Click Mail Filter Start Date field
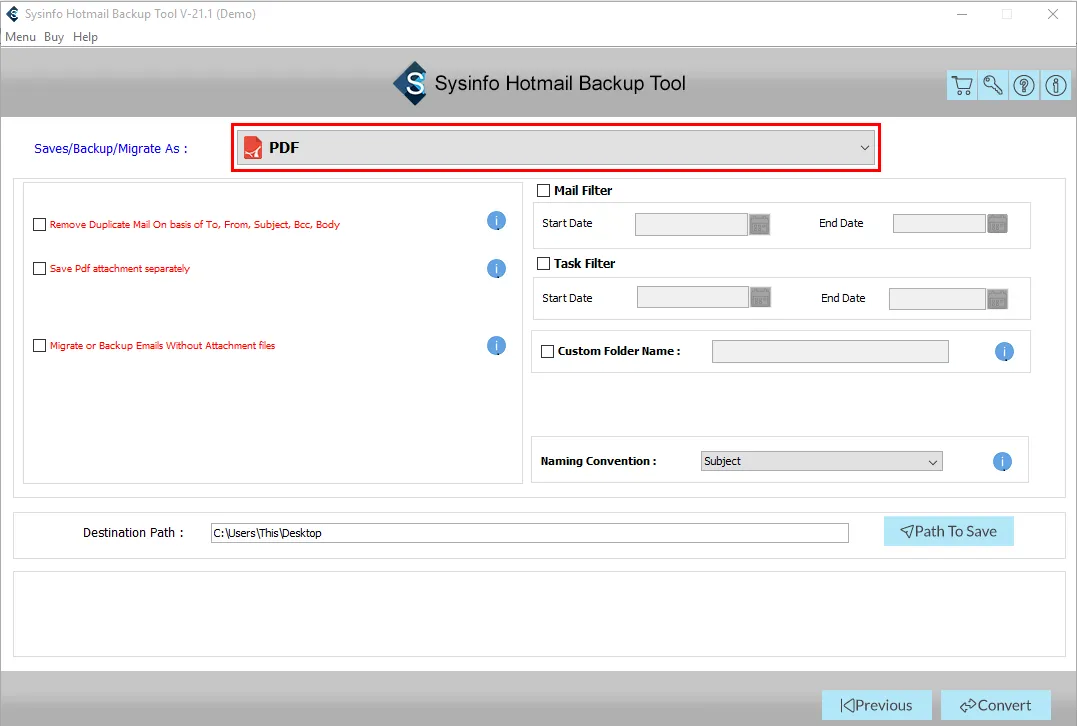This screenshot has width=1077, height=726. (691, 224)
